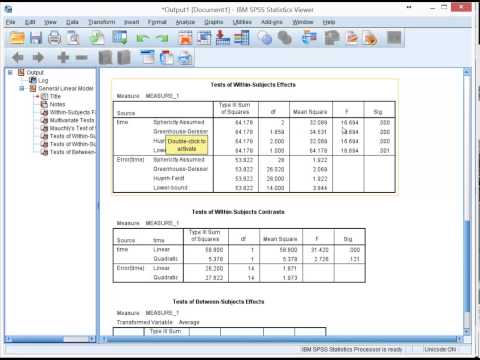Click the gray square icon ending the top toolbar
480x360 pixels.
point(394,38)
